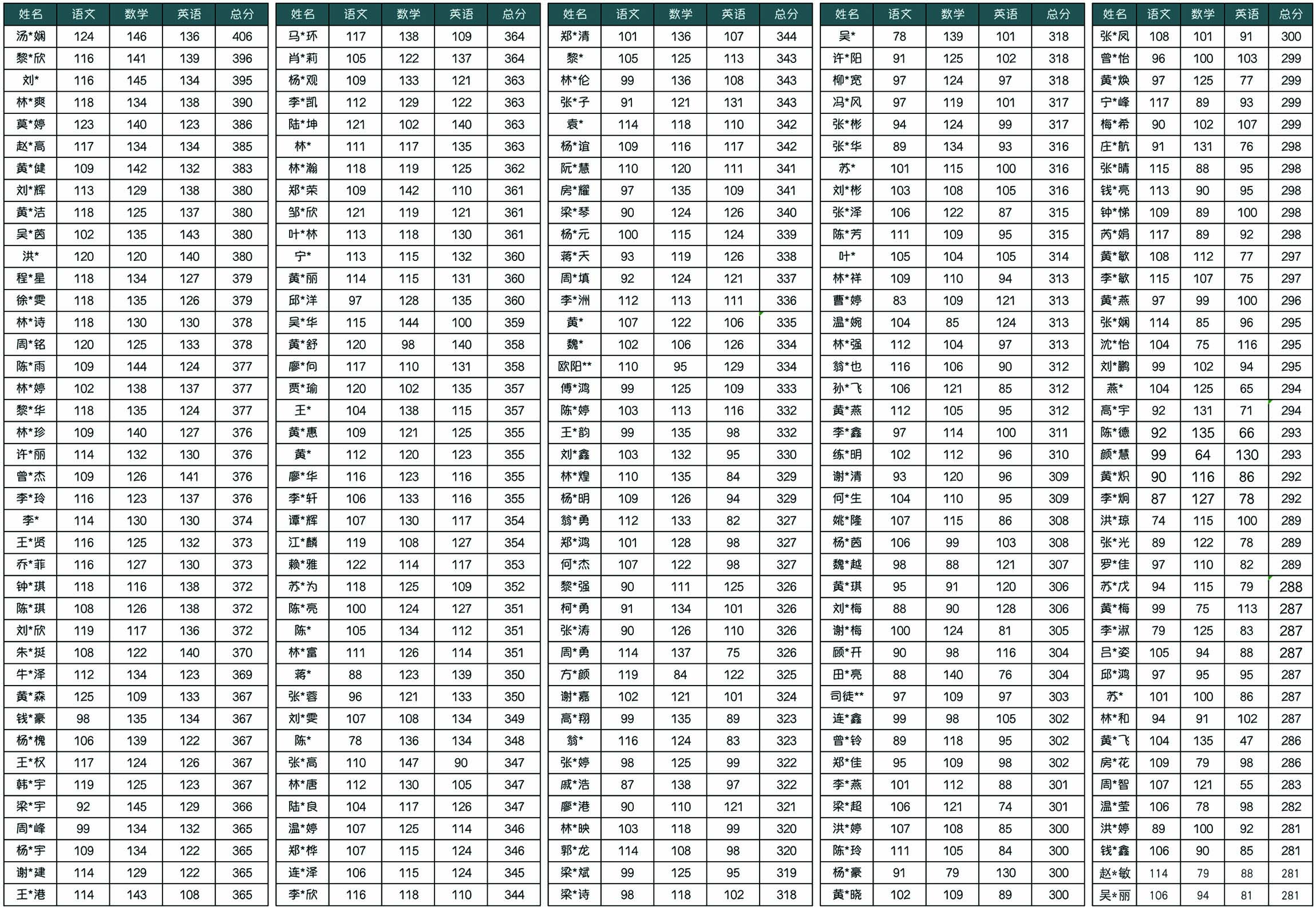
Task: Click the name cell 黄*健
Action: [x=30, y=168]
